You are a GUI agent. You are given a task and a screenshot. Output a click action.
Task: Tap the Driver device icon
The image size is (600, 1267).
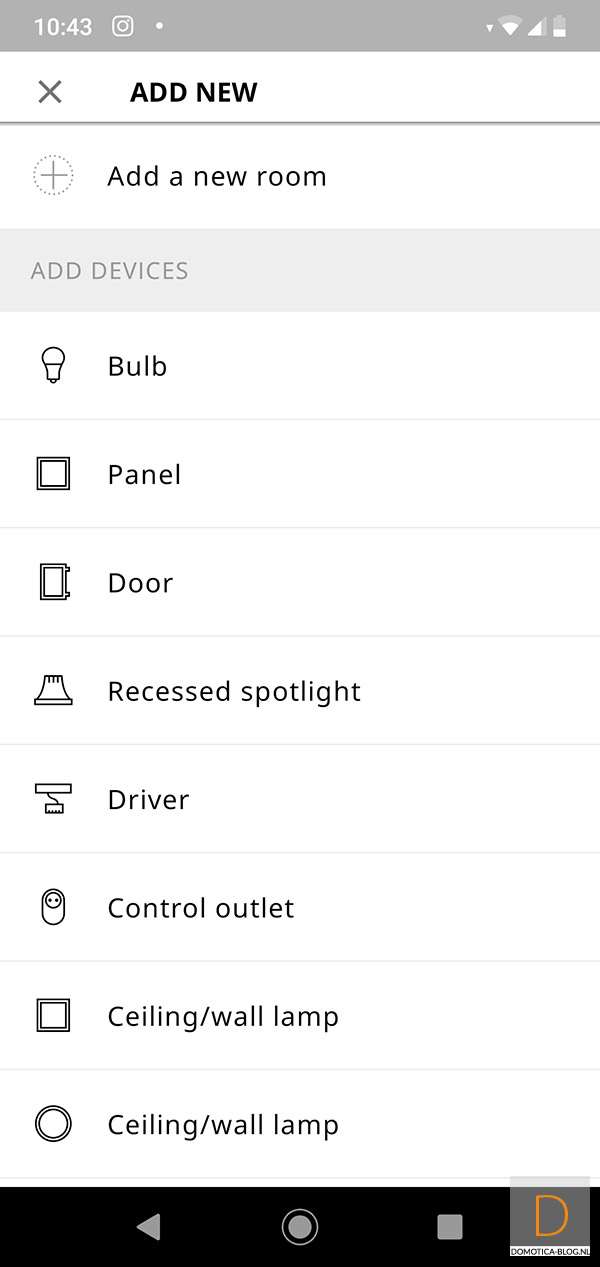pyautogui.click(x=53, y=799)
